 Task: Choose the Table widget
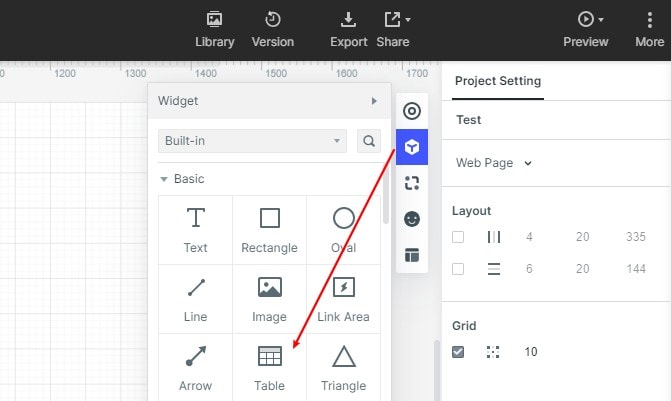pos(269,367)
